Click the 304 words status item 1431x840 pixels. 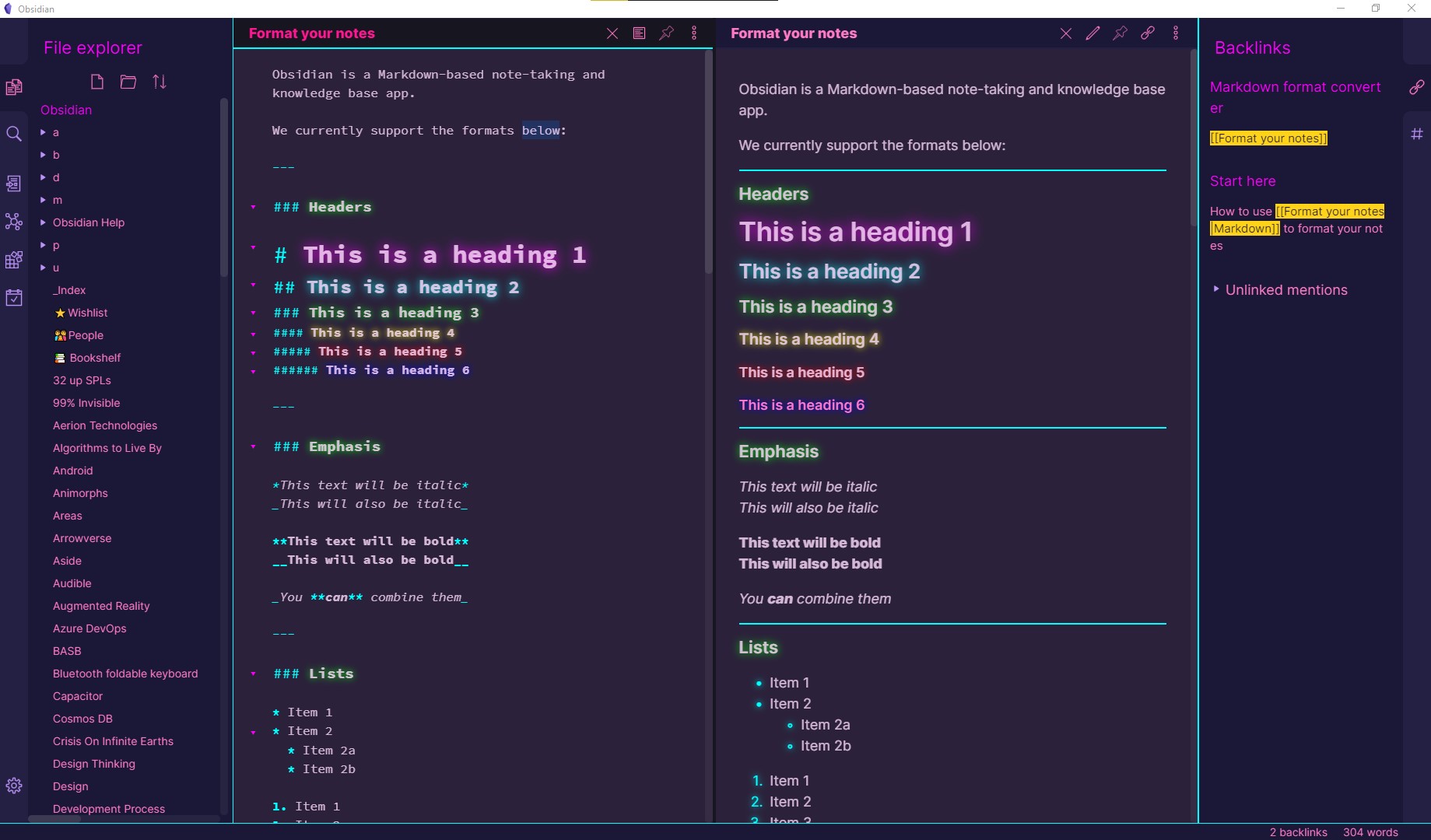(x=1370, y=832)
